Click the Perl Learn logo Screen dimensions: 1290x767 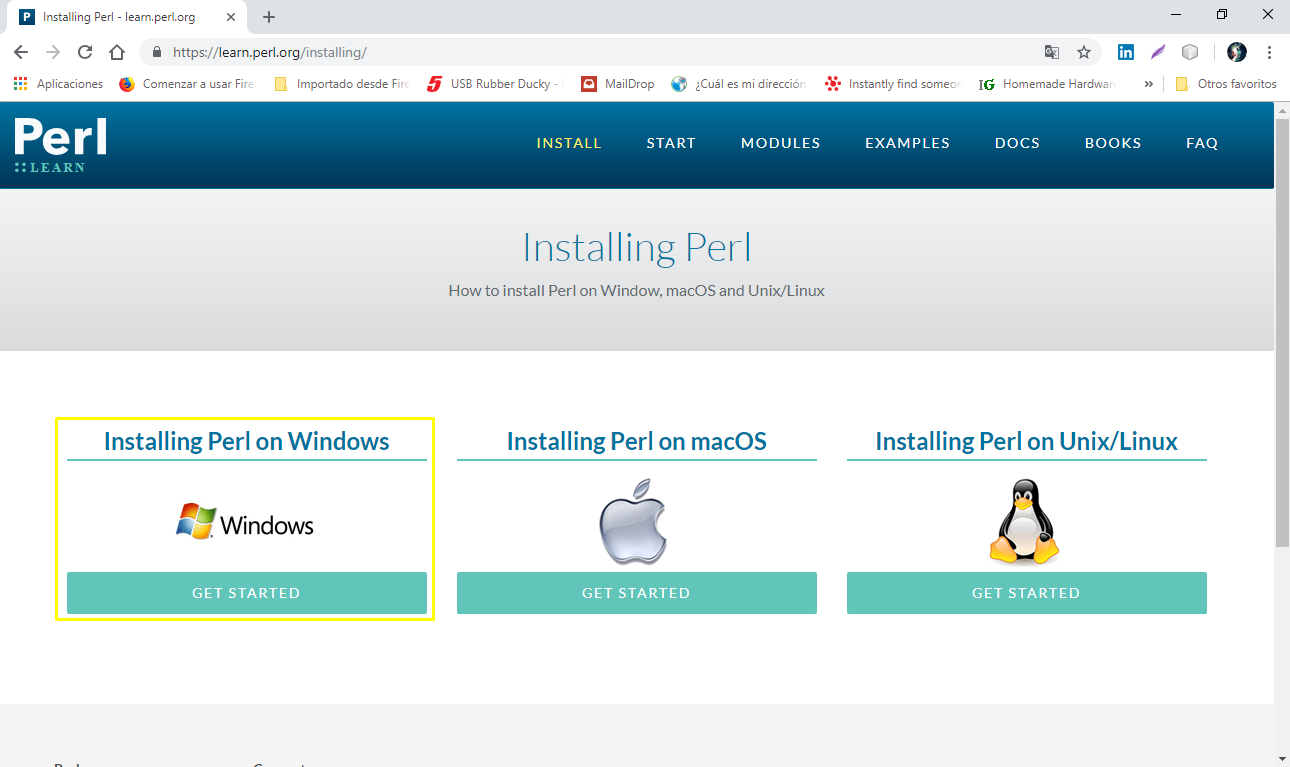[x=60, y=145]
